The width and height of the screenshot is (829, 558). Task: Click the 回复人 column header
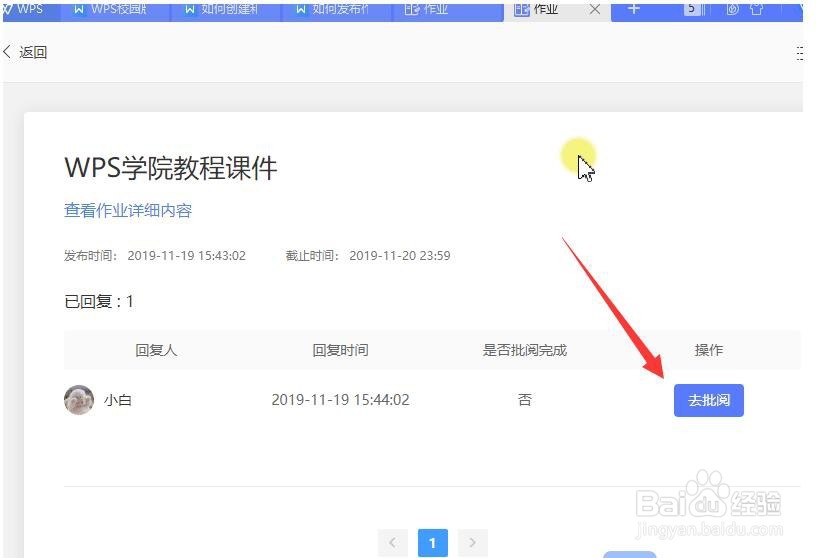coord(156,350)
